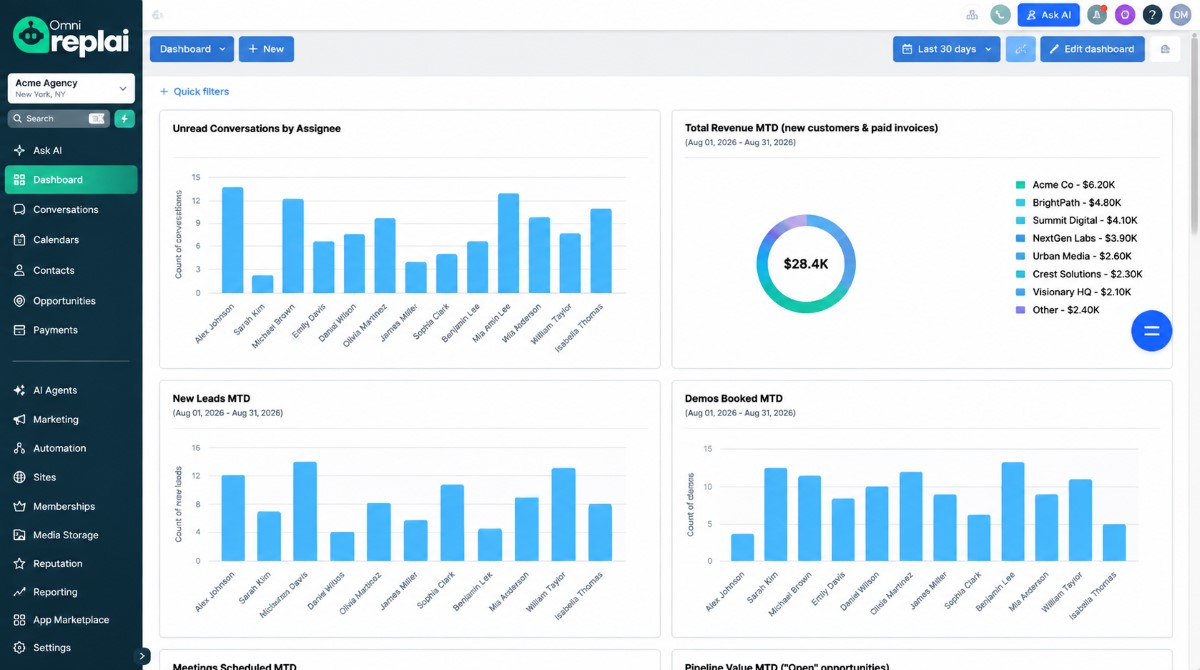Image resolution: width=1200 pixels, height=670 pixels.
Task: Click the 'Demos Booked MTD' widget title
Action: pos(734,398)
